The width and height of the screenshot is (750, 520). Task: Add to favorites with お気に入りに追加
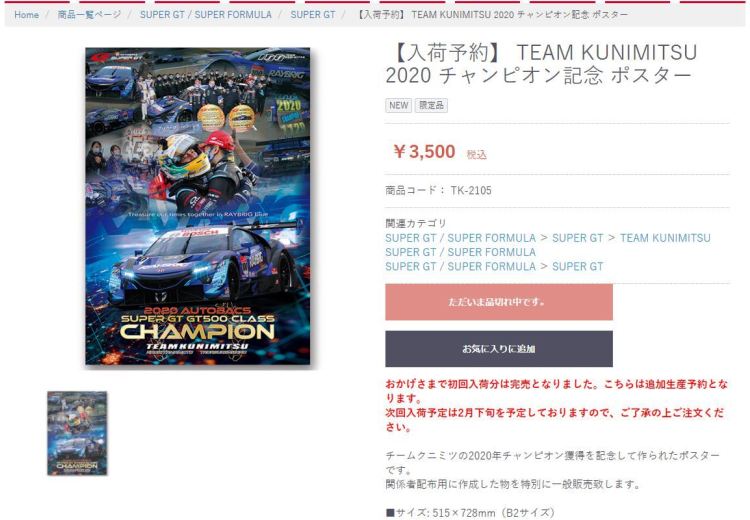499,349
